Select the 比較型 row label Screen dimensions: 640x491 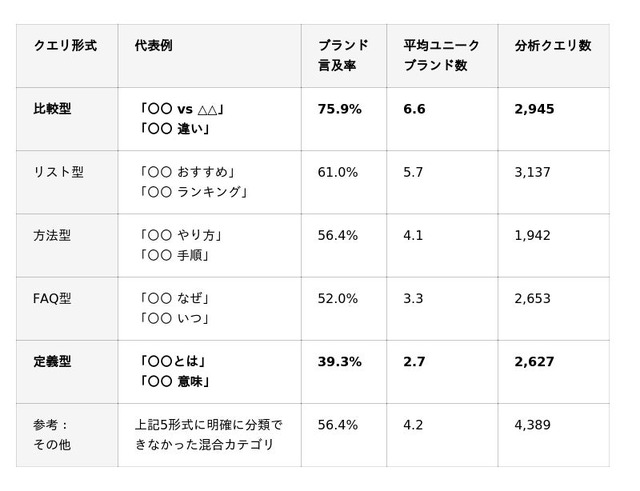click(x=52, y=109)
